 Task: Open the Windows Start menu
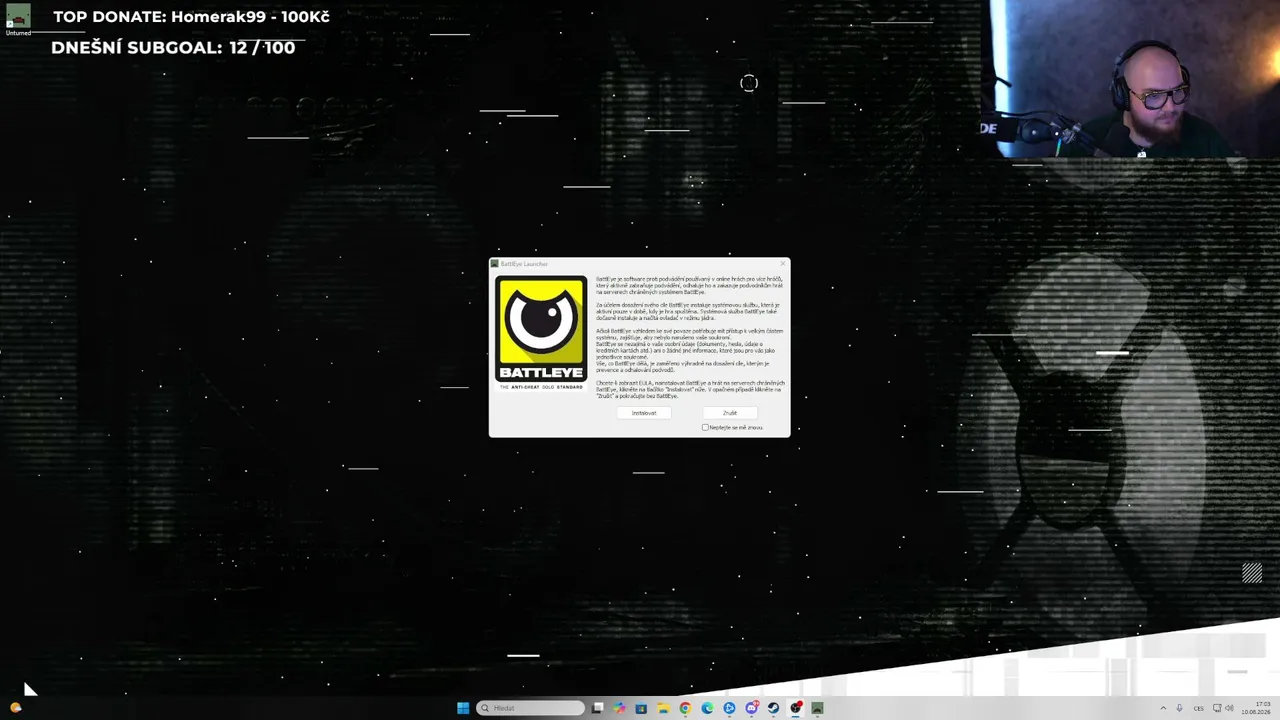[463, 708]
